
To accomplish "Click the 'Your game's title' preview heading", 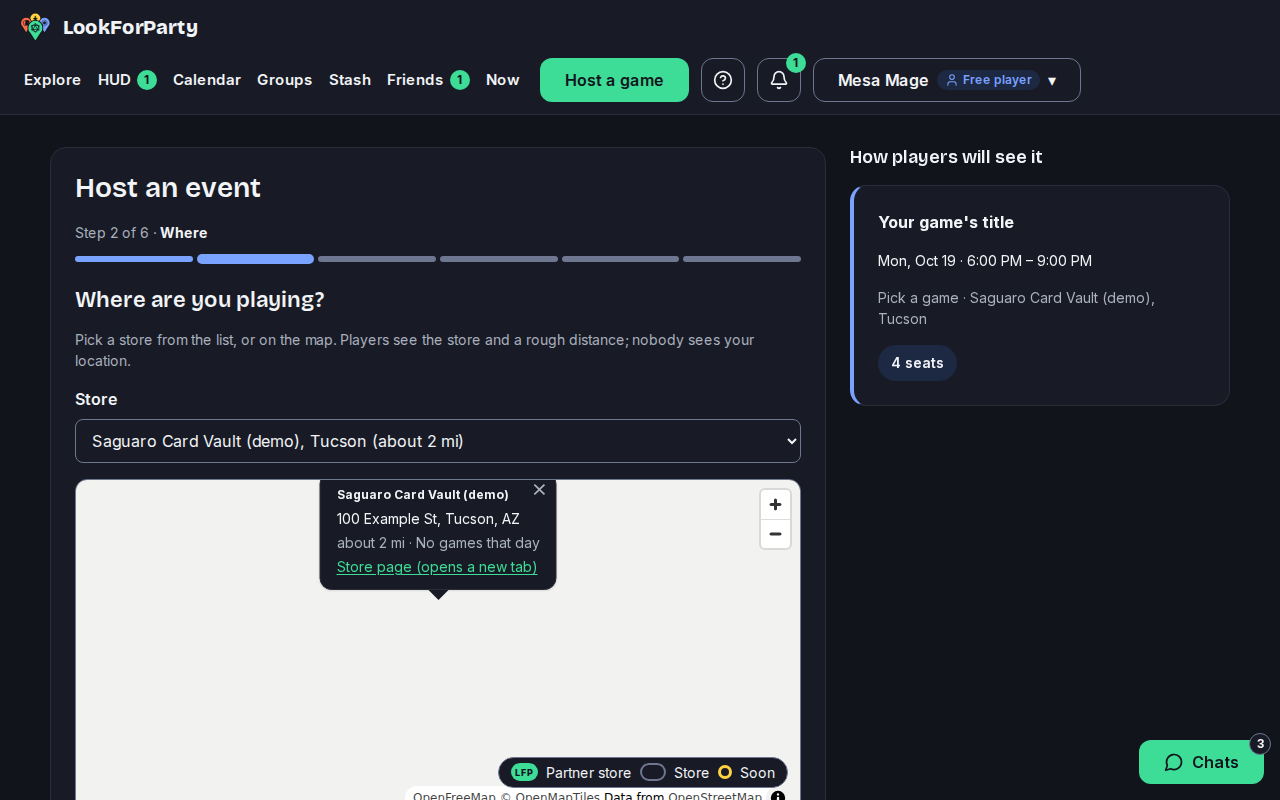I will click(946, 222).
